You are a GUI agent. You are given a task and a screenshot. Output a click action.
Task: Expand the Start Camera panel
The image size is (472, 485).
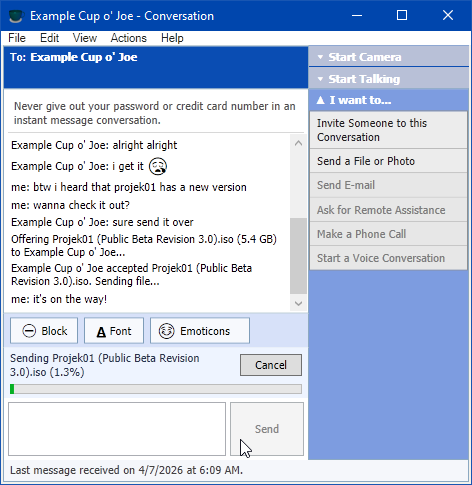click(x=389, y=57)
